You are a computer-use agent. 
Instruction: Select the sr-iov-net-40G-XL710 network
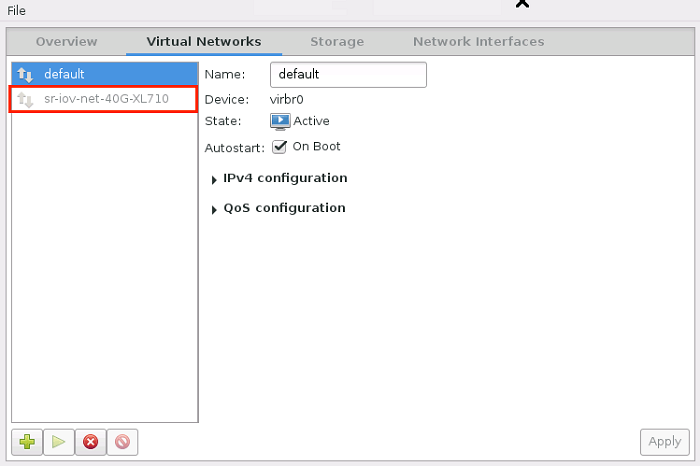(106, 99)
